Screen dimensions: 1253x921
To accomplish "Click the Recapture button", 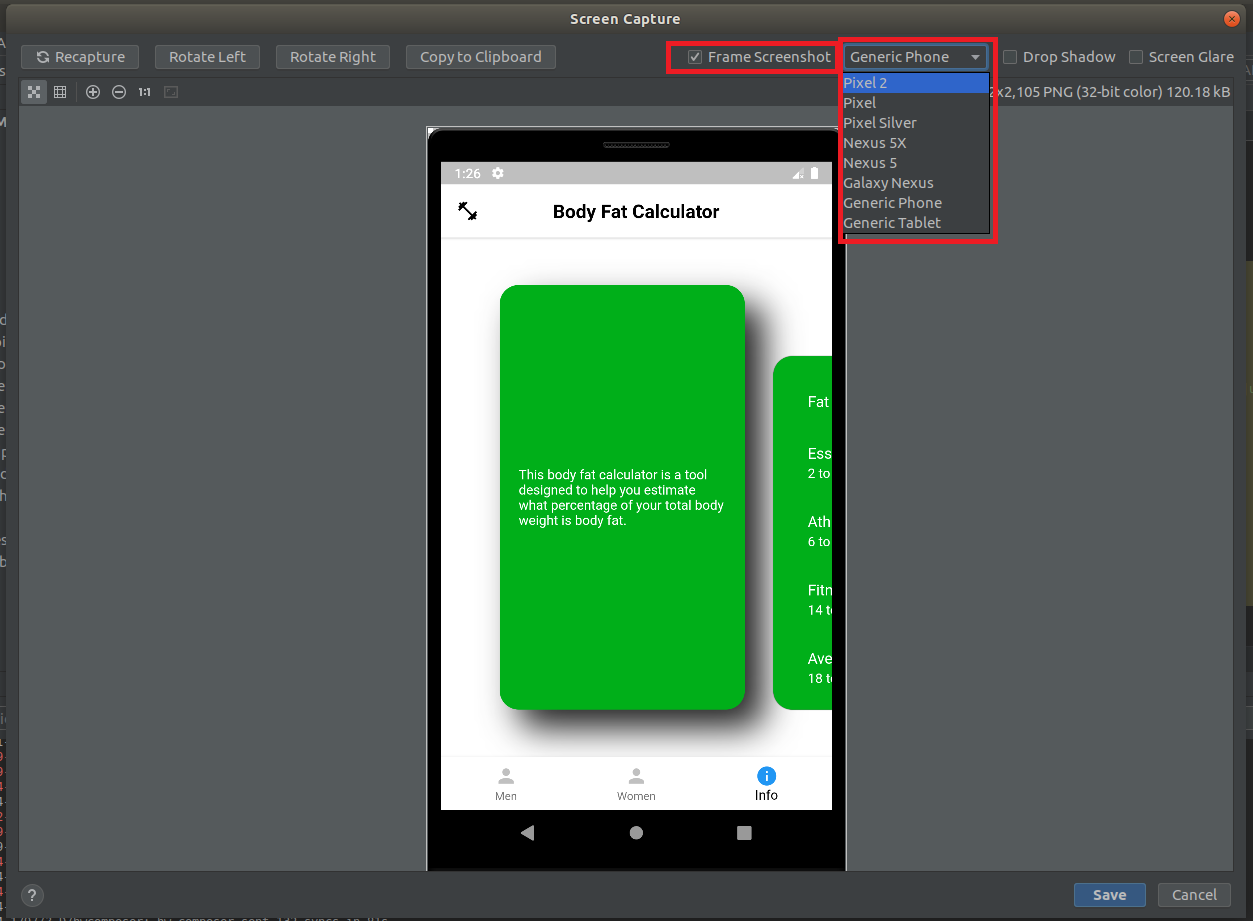I will (x=80, y=57).
